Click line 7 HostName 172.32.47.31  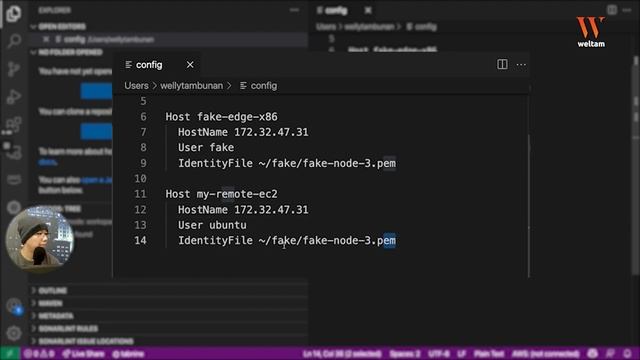(243, 132)
